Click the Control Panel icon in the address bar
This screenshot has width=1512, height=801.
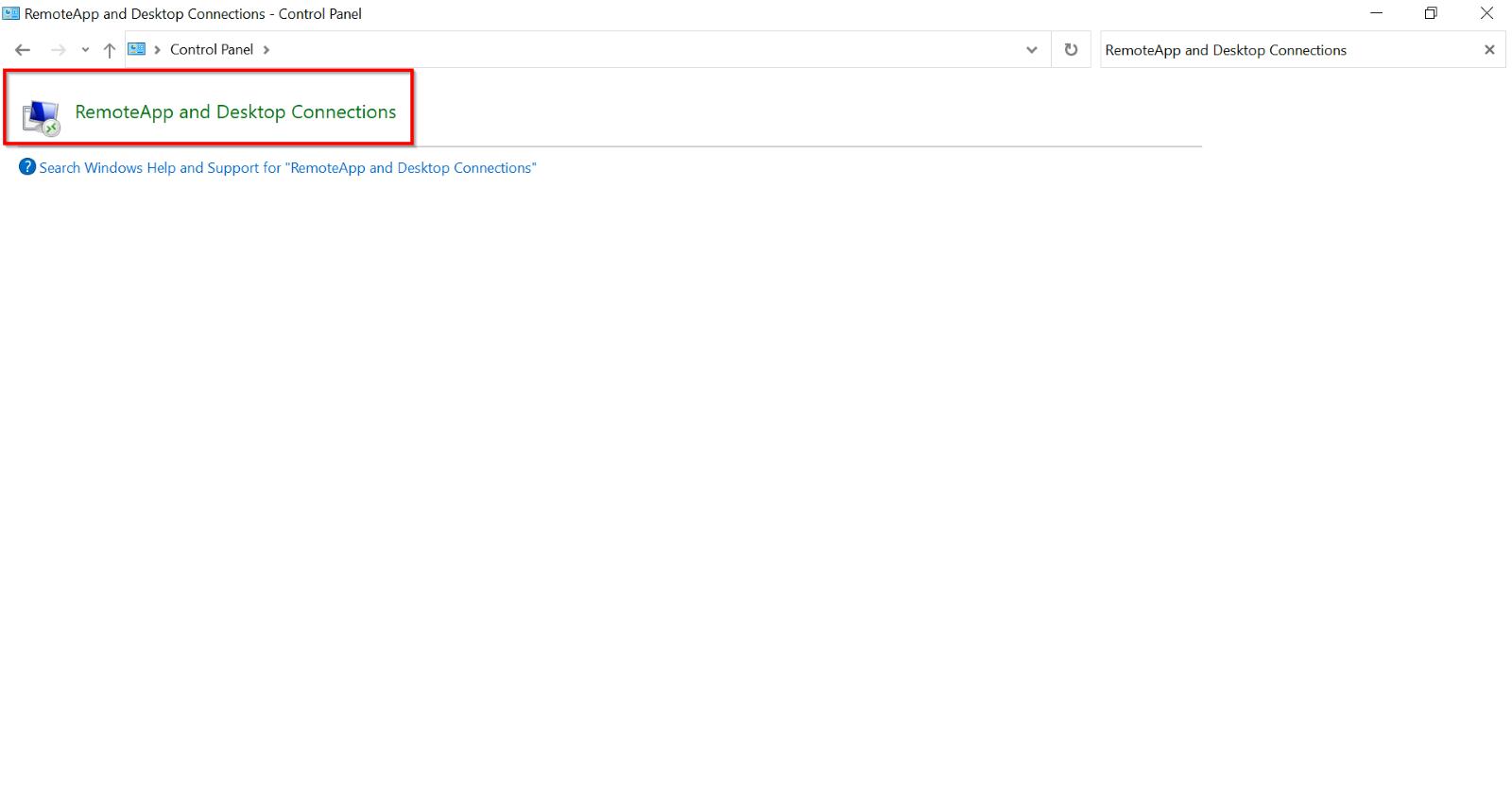(x=137, y=49)
